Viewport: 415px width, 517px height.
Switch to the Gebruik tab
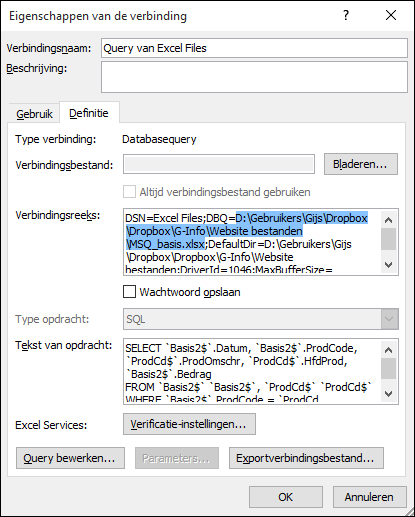34,114
